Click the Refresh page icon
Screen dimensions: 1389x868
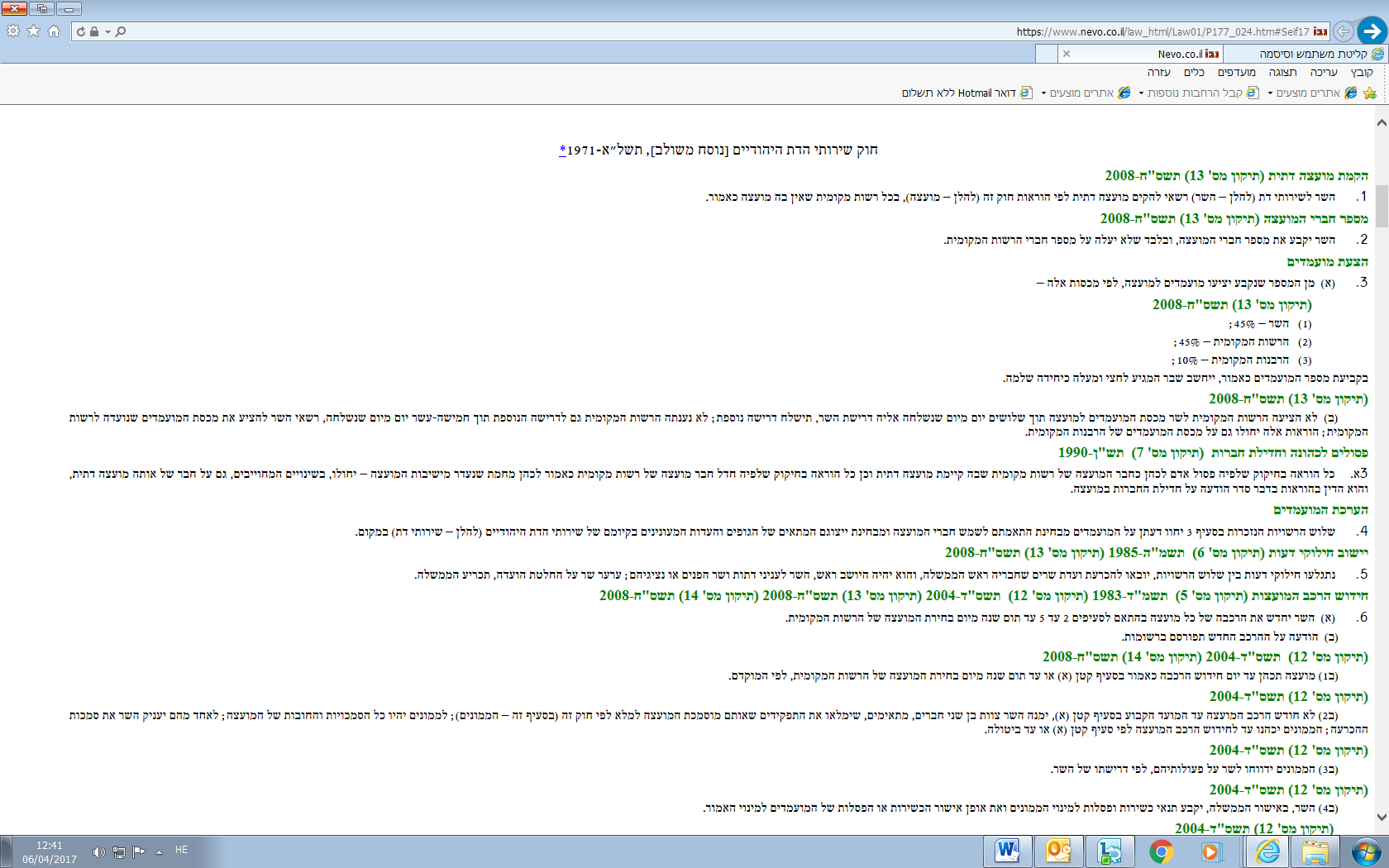click(x=81, y=31)
